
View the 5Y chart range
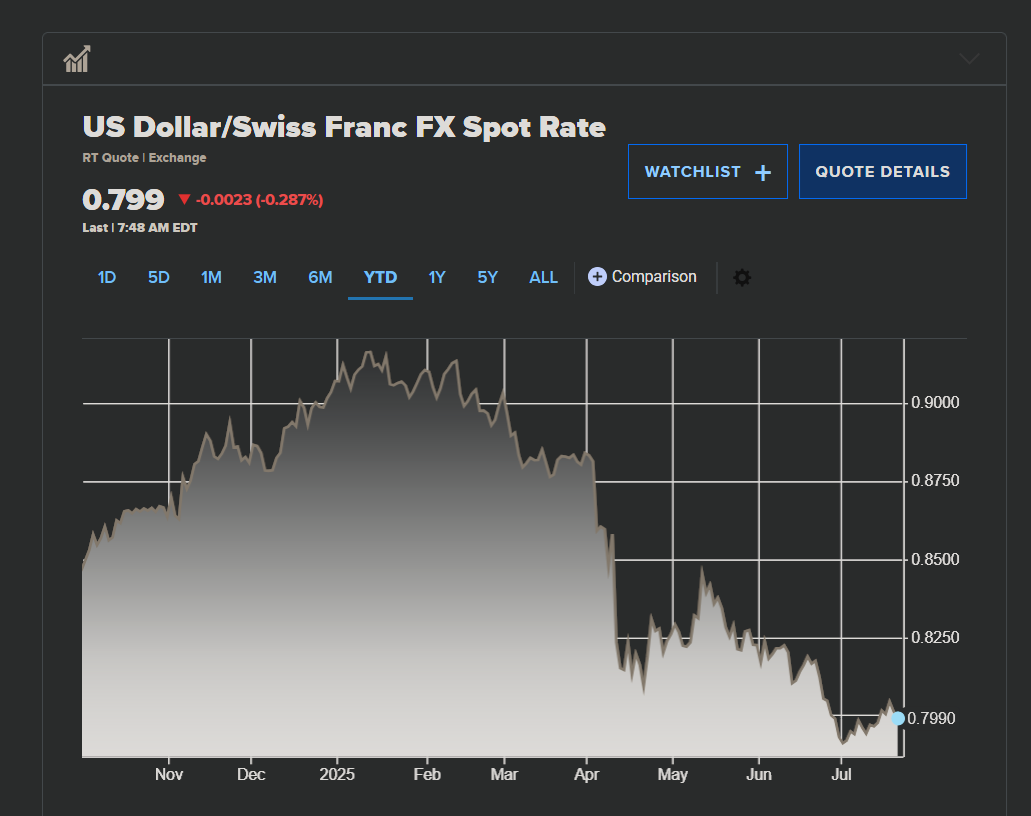(487, 277)
